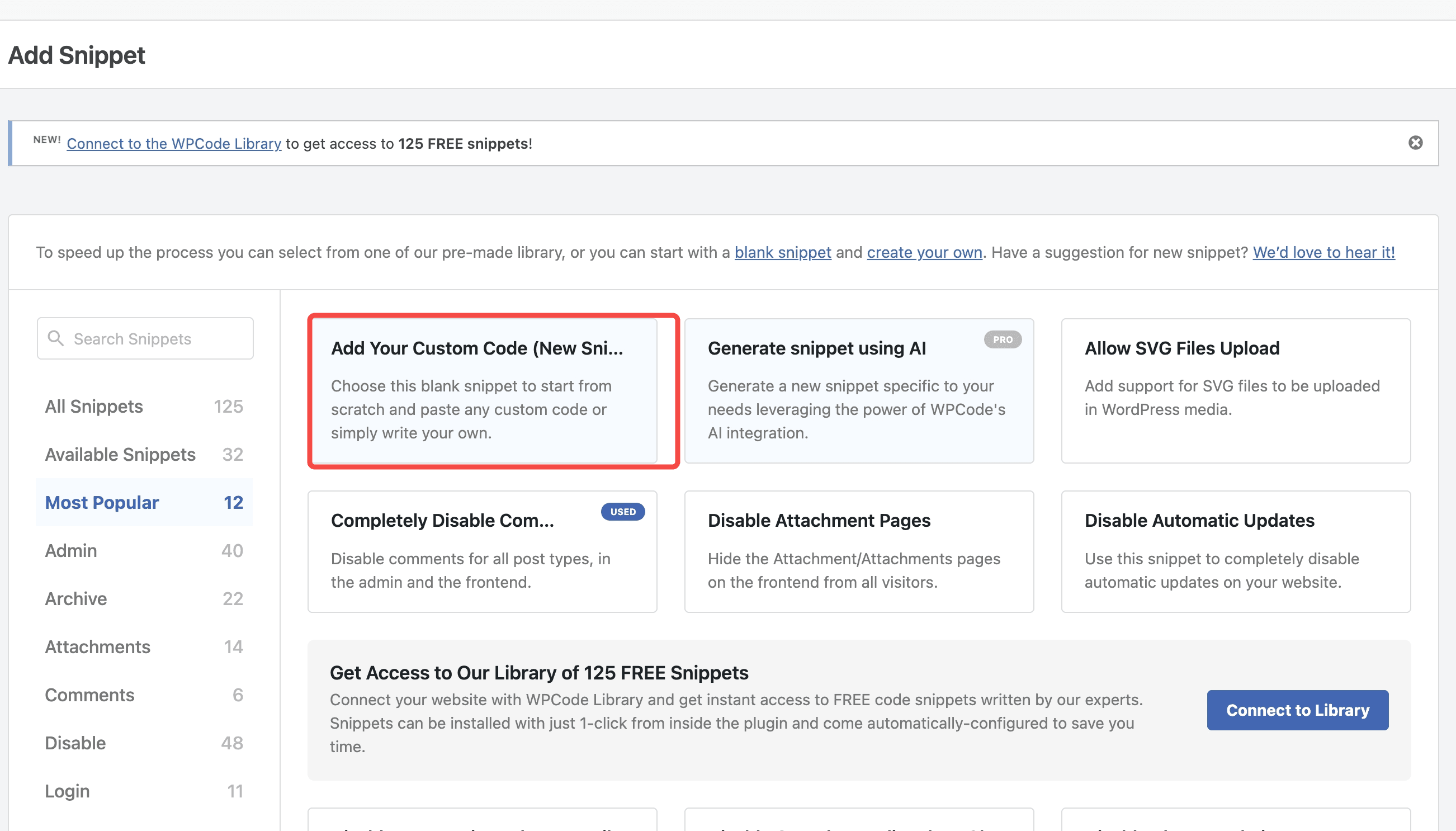
Task: Click We'd love to hear it! suggestion link
Action: pos(1323,252)
